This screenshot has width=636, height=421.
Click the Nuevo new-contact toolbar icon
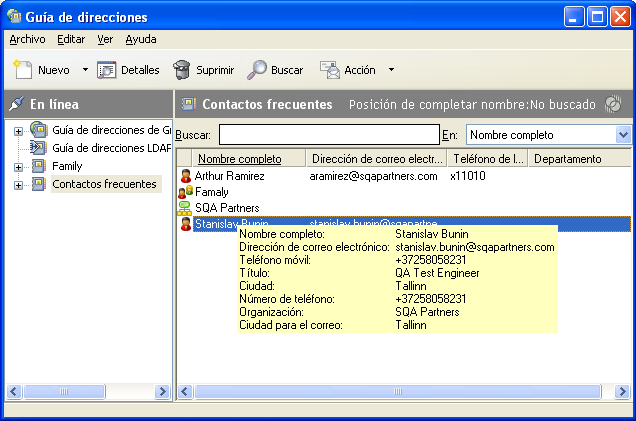(23, 70)
